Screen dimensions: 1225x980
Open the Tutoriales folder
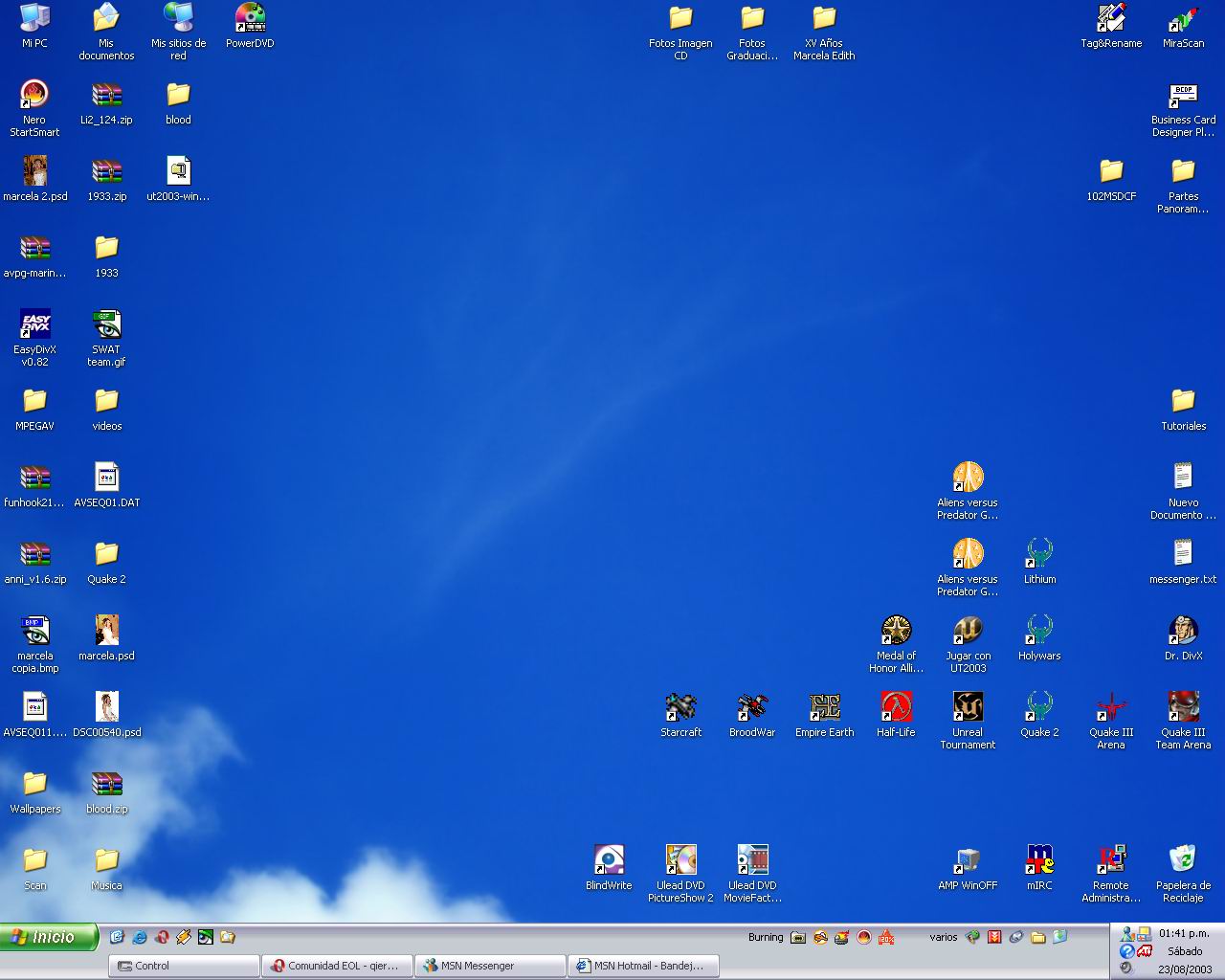click(1183, 400)
